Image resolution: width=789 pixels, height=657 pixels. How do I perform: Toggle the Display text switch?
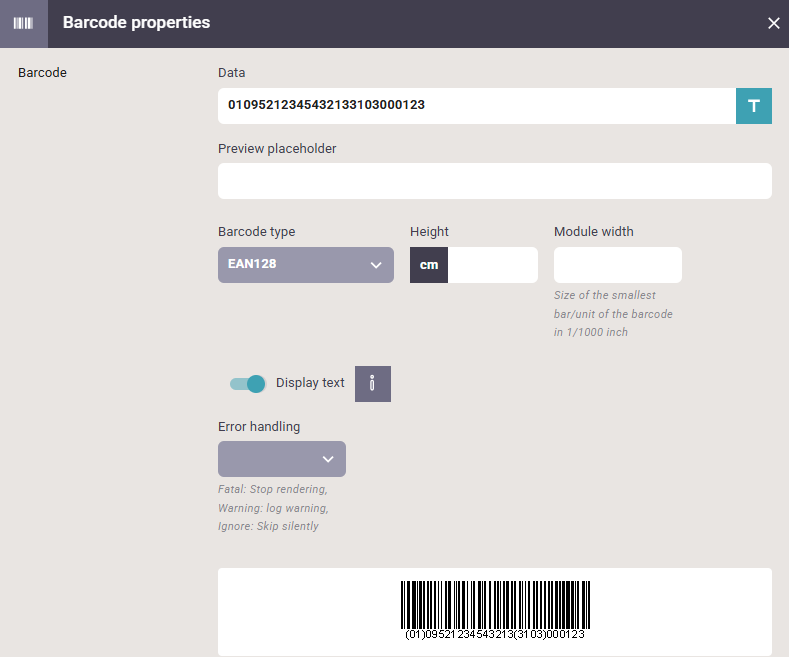[x=247, y=384]
